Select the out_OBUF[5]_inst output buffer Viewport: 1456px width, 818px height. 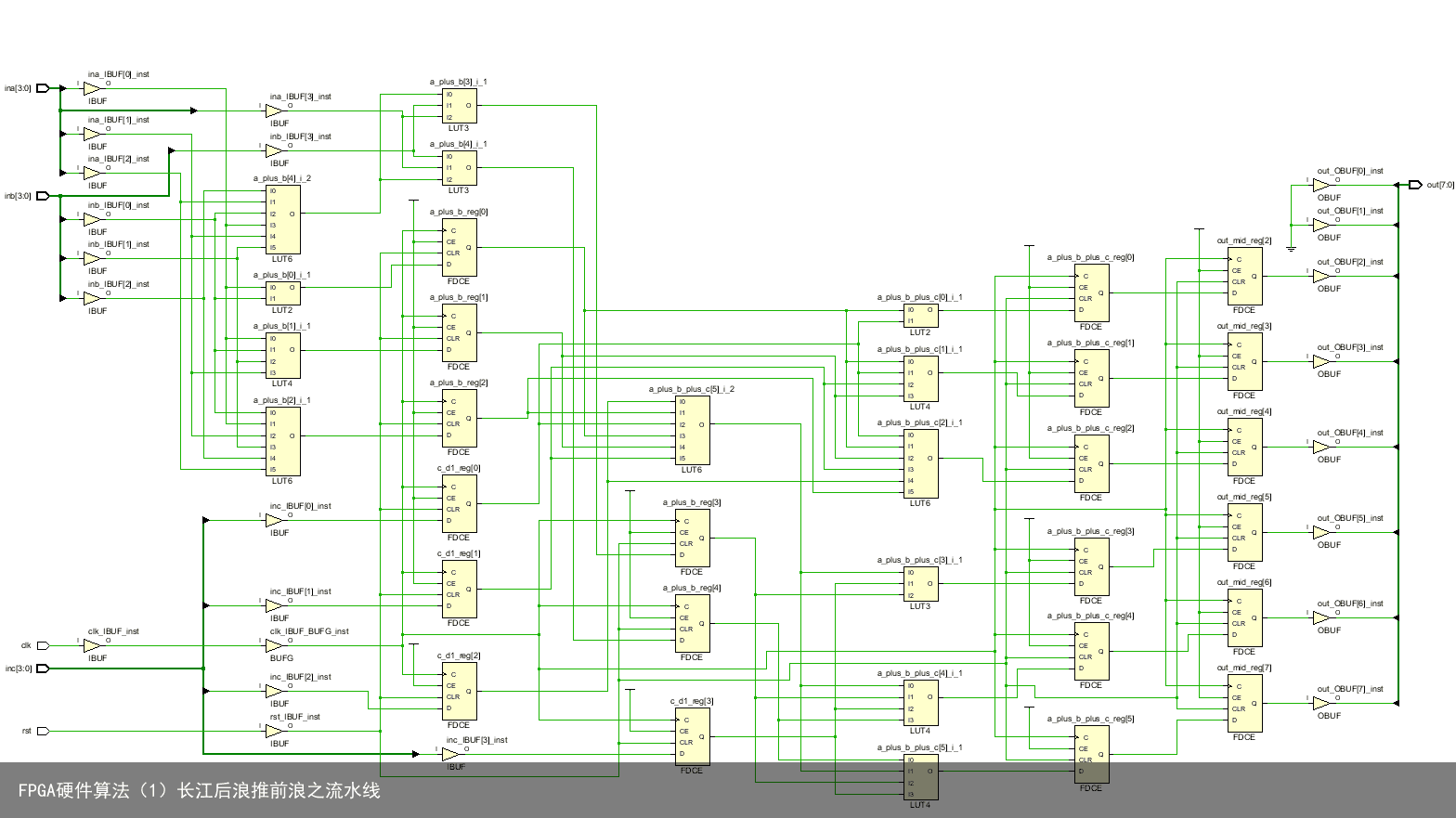pos(1321,532)
